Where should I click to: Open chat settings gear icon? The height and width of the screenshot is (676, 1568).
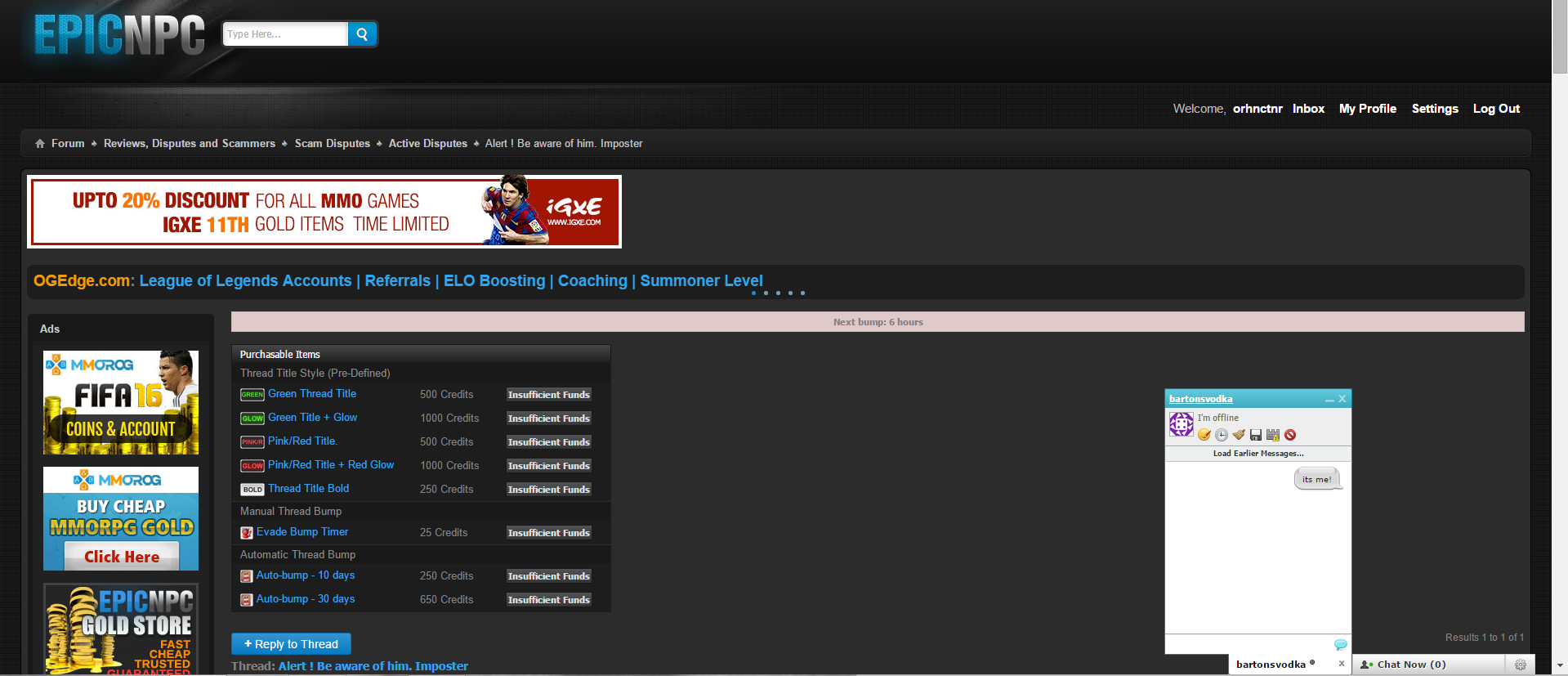coord(1520,665)
